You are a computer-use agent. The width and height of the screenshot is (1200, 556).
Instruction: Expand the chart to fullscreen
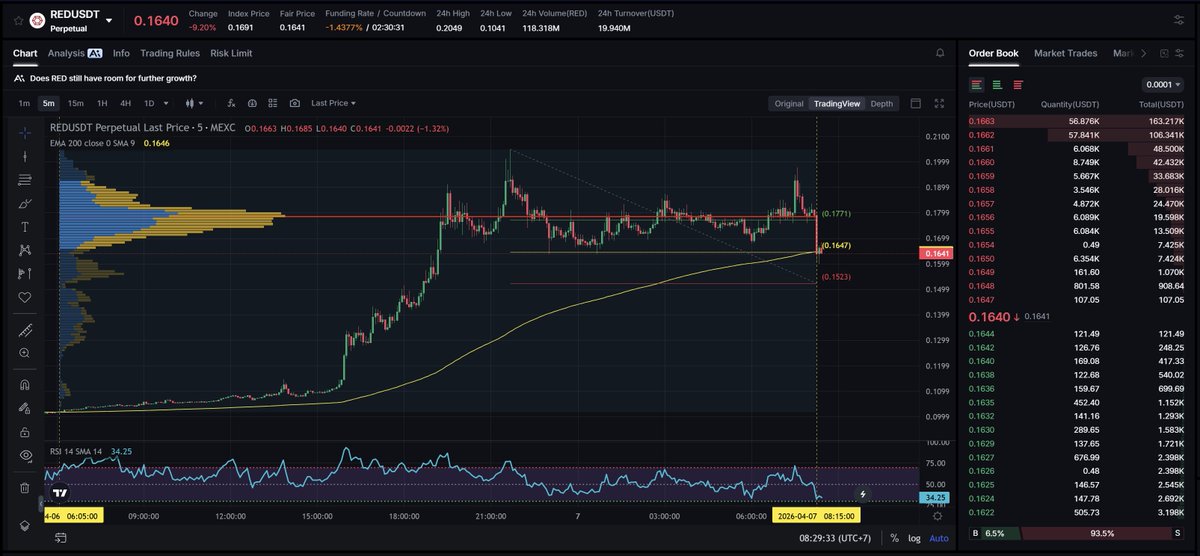[x=939, y=103]
